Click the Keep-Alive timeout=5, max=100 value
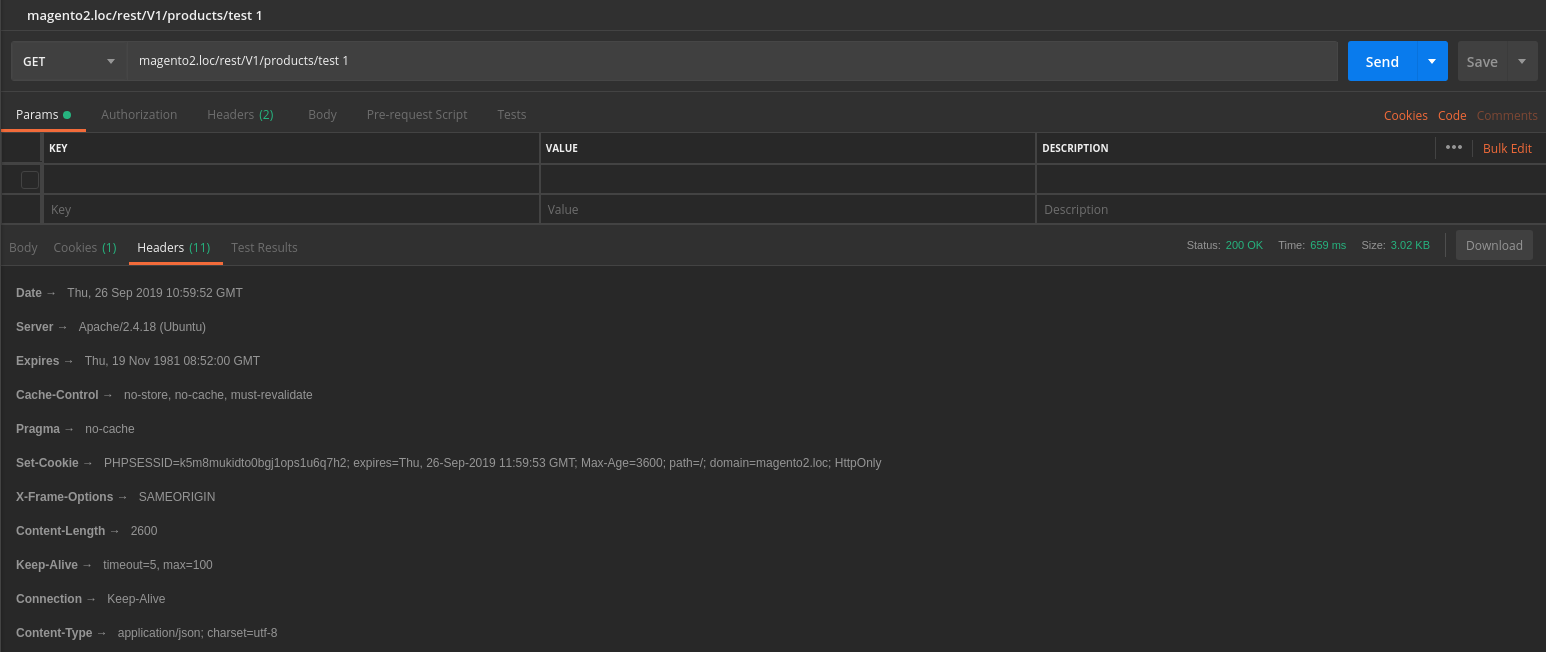The height and width of the screenshot is (652, 1546). tap(158, 565)
